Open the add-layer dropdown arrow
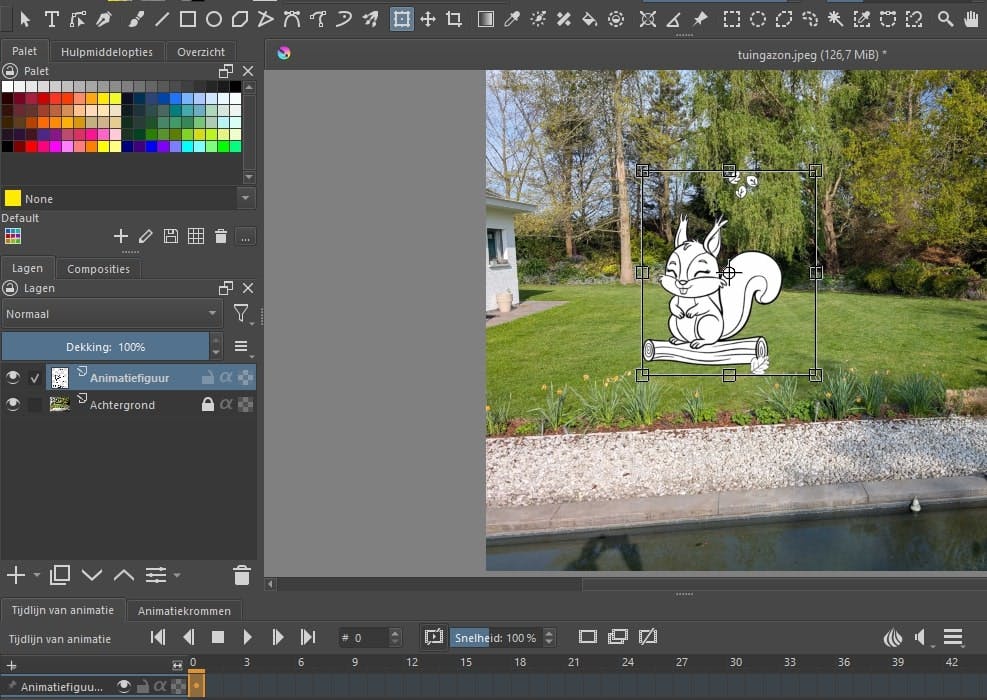 (37, 576)
